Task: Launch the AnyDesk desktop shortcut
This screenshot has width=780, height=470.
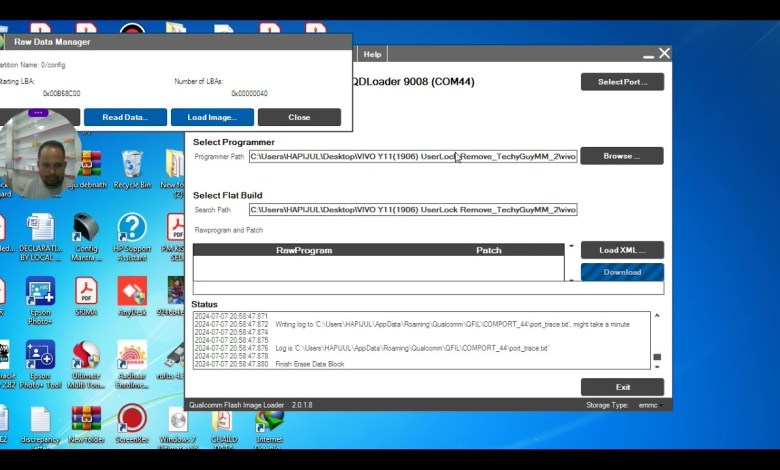Action: (x=131, y=292)
